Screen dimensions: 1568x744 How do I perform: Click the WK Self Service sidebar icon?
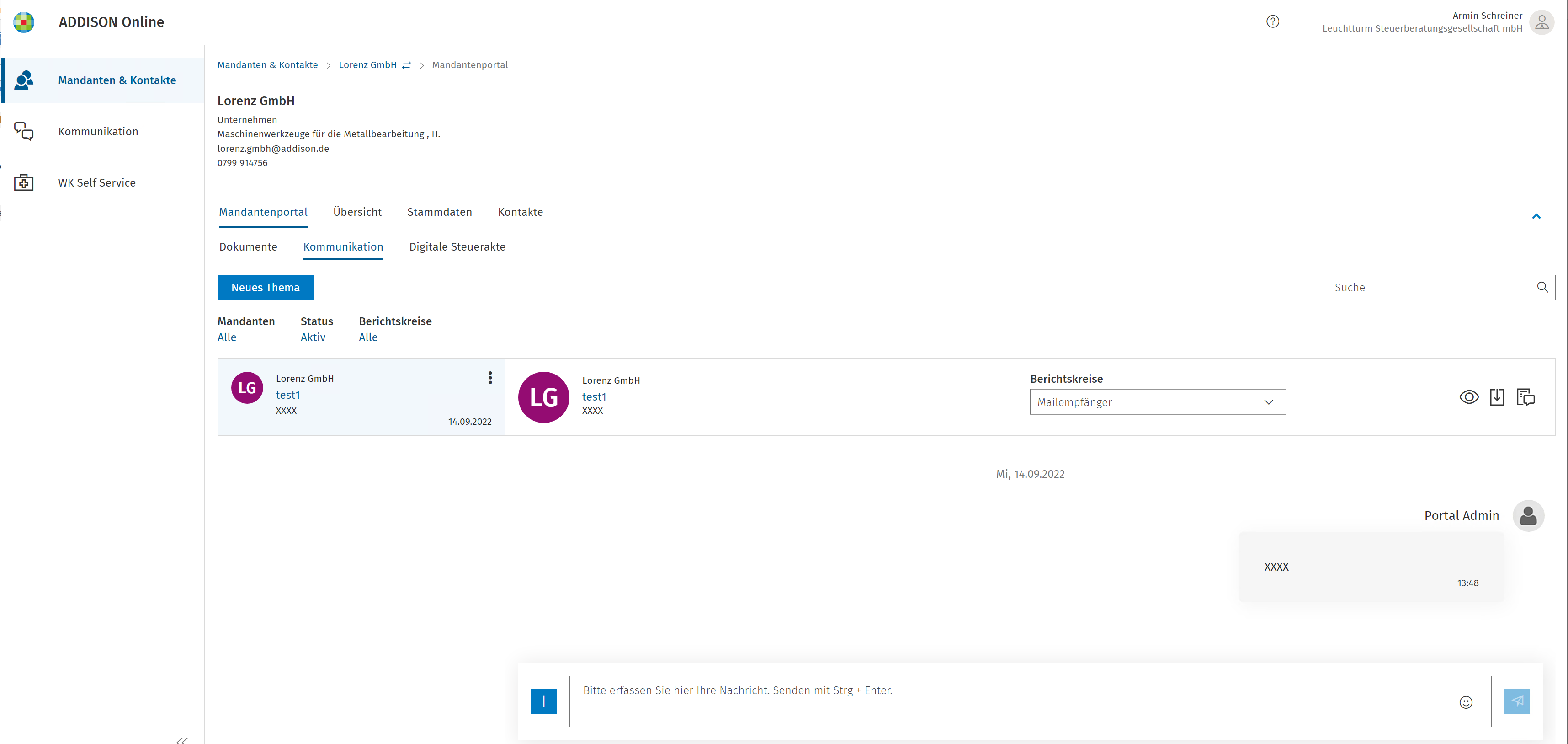tap(24, 182)
